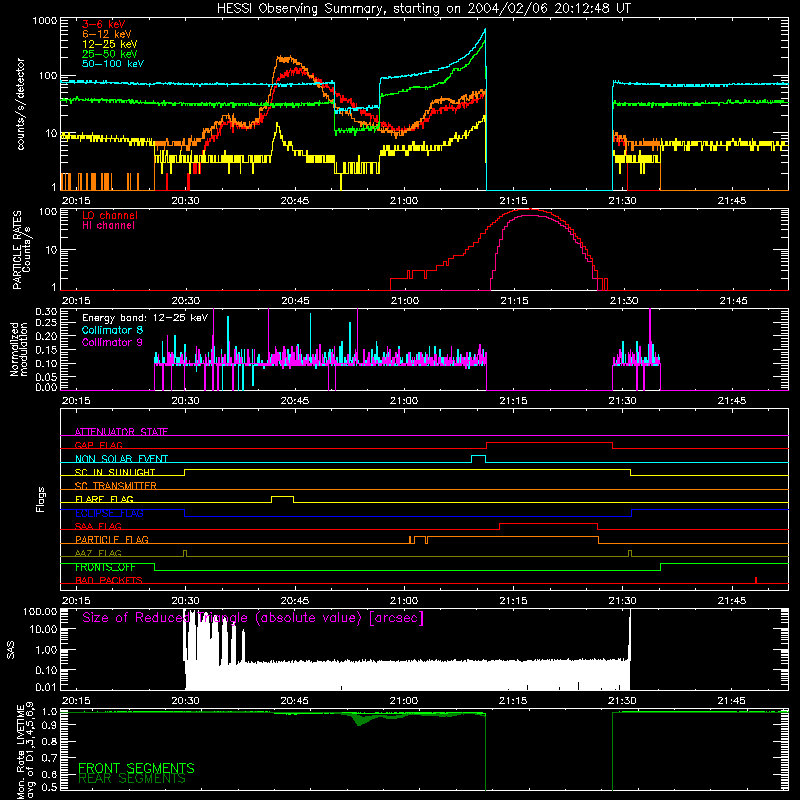
Task: Click the Normalized modulation axis label
Action: coord(19,349)
